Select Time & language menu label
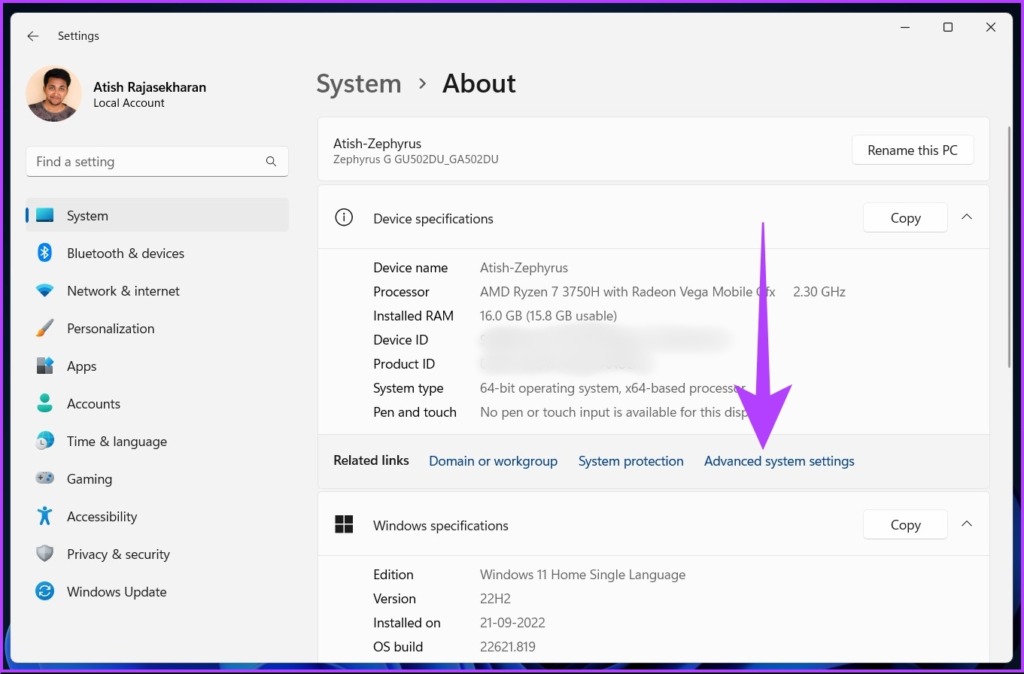1024x674 pixels. pos(117,441)
